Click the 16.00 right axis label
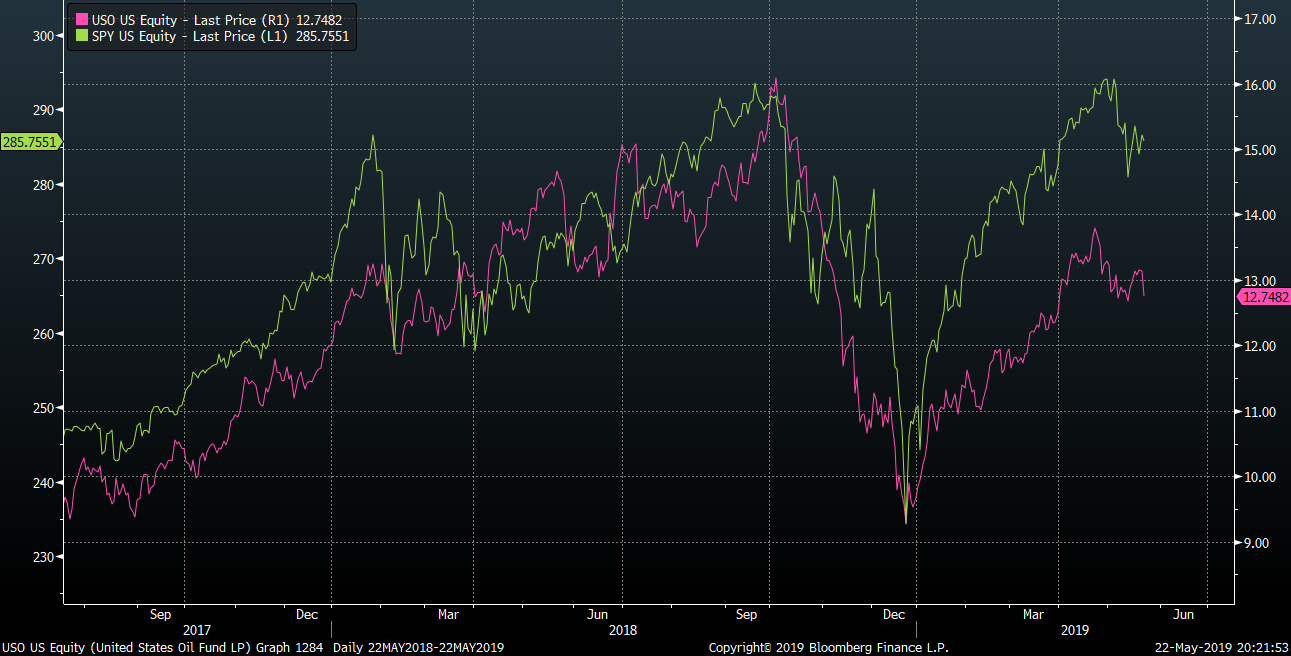Image resolution: width=1291 pixels, height=656 pixels. 1258,85
